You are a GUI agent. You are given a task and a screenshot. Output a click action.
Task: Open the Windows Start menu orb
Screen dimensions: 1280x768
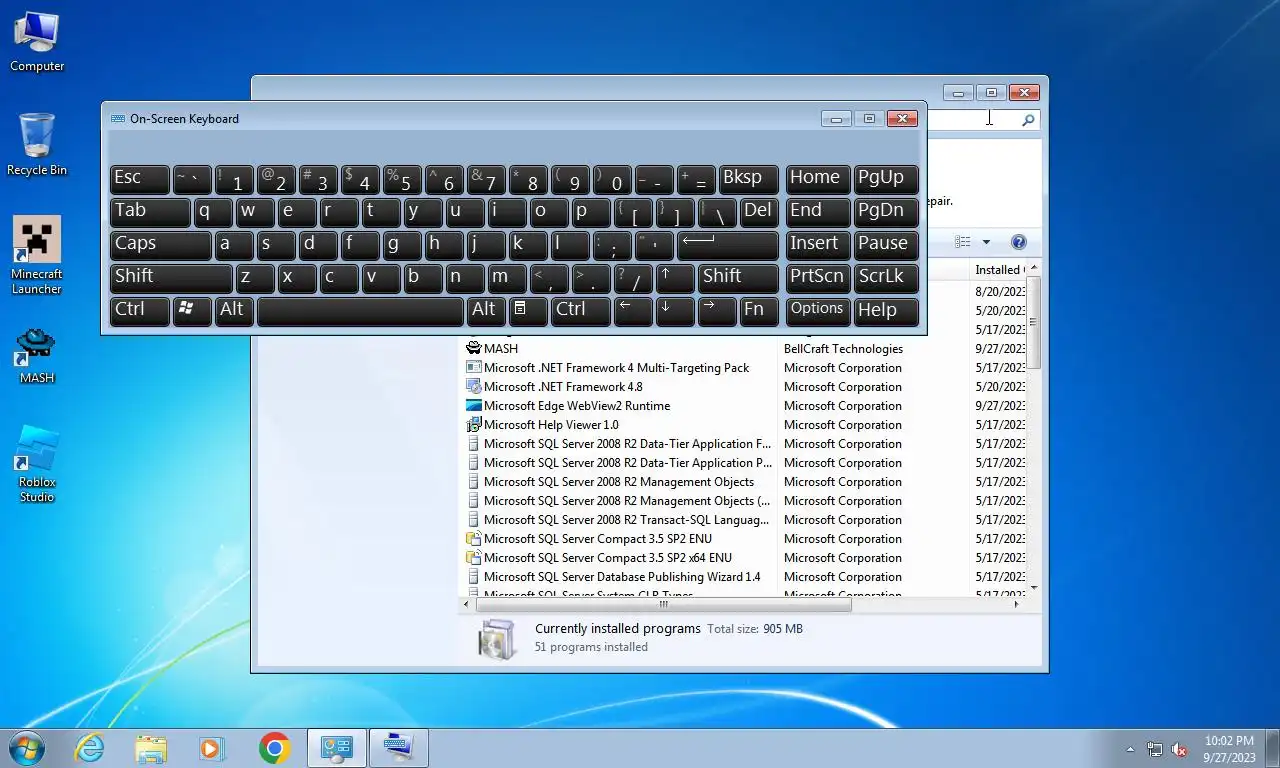click(x=25, y=748)
